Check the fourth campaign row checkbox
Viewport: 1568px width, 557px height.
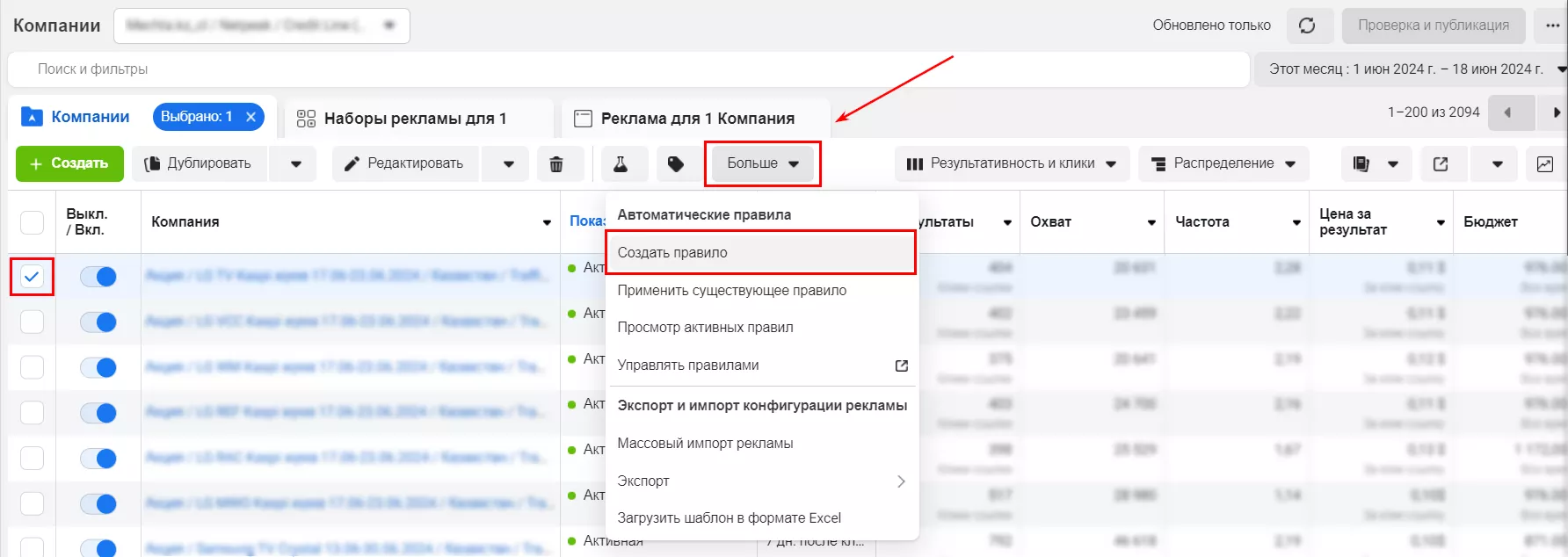point(32,413)
